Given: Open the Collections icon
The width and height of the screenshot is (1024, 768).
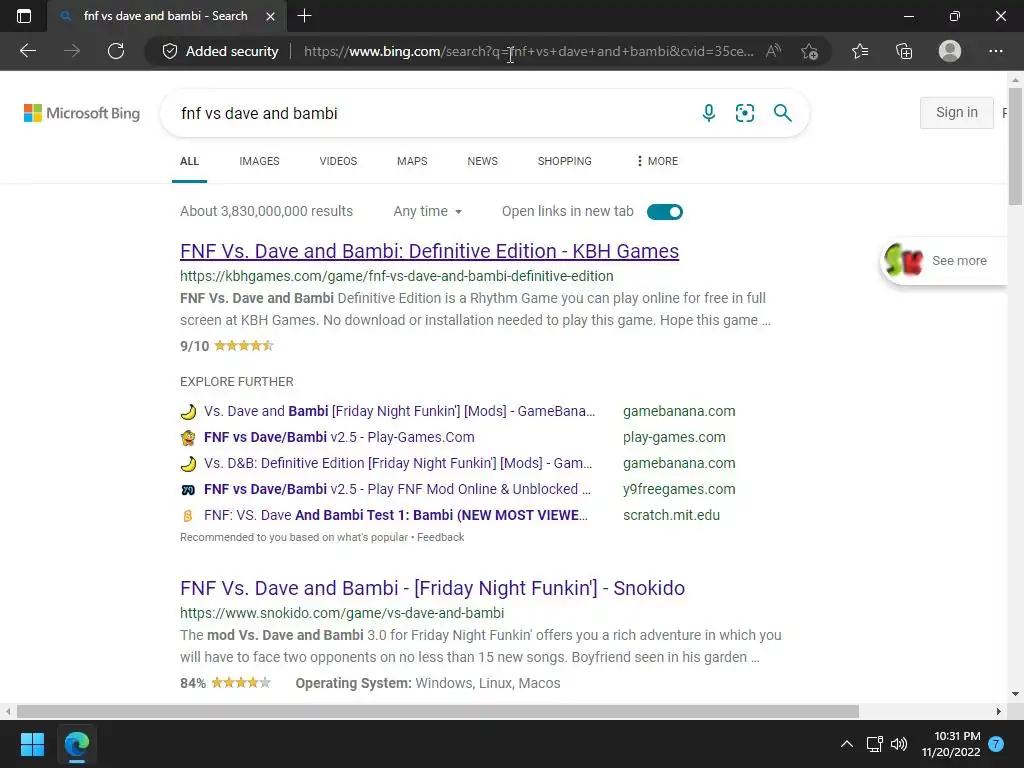Looking at the screenshot, I should [x=904, y=51].
